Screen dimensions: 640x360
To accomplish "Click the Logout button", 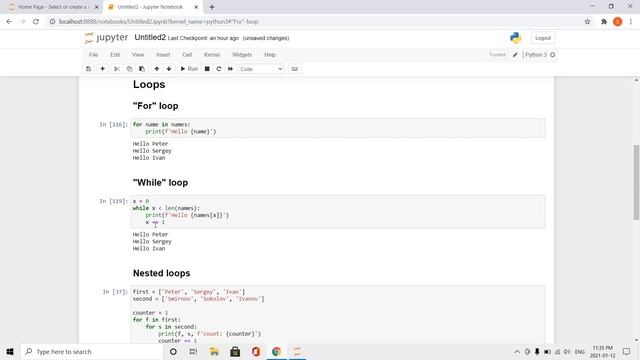I will point(543,38).
